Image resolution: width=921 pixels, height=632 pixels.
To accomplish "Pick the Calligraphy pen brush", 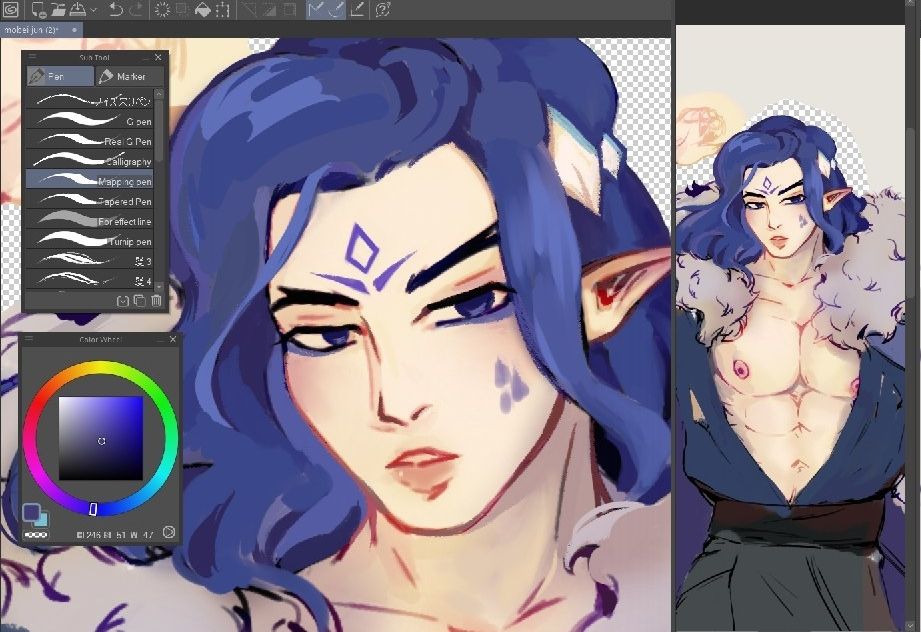I will 89,161.
